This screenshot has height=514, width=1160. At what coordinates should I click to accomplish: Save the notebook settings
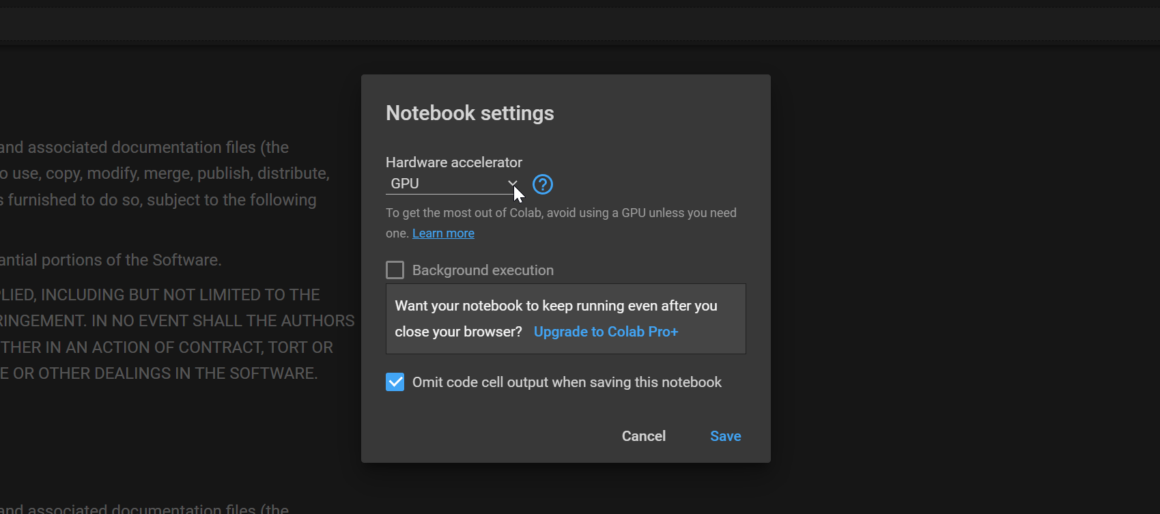(x=725, y=436)
